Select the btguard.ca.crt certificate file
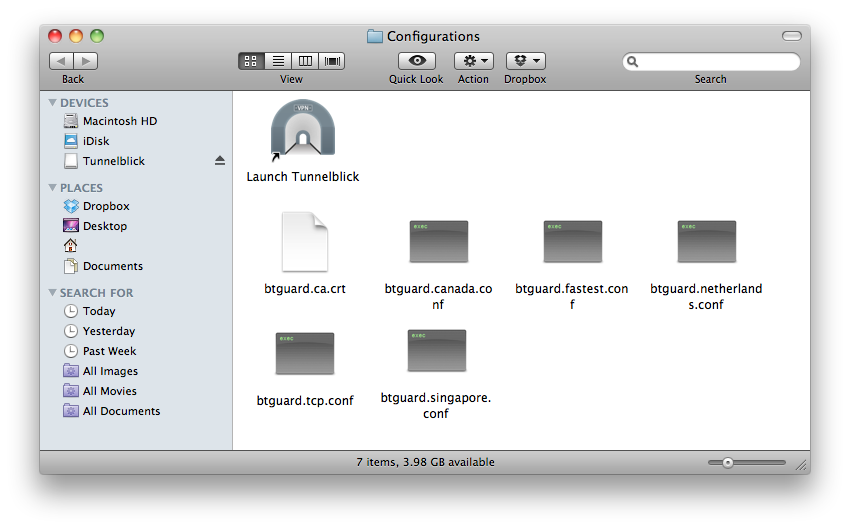The width and height of the screenshot is (850, 529). pos(304,242)
